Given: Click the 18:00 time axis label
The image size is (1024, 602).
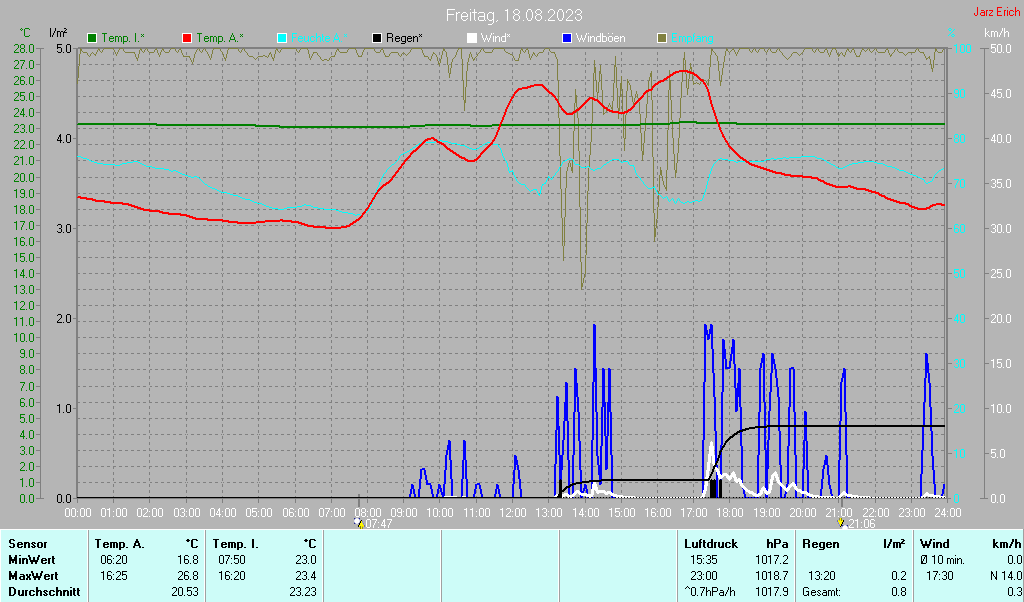Looking at the screenshot, I should pos(730,512).
